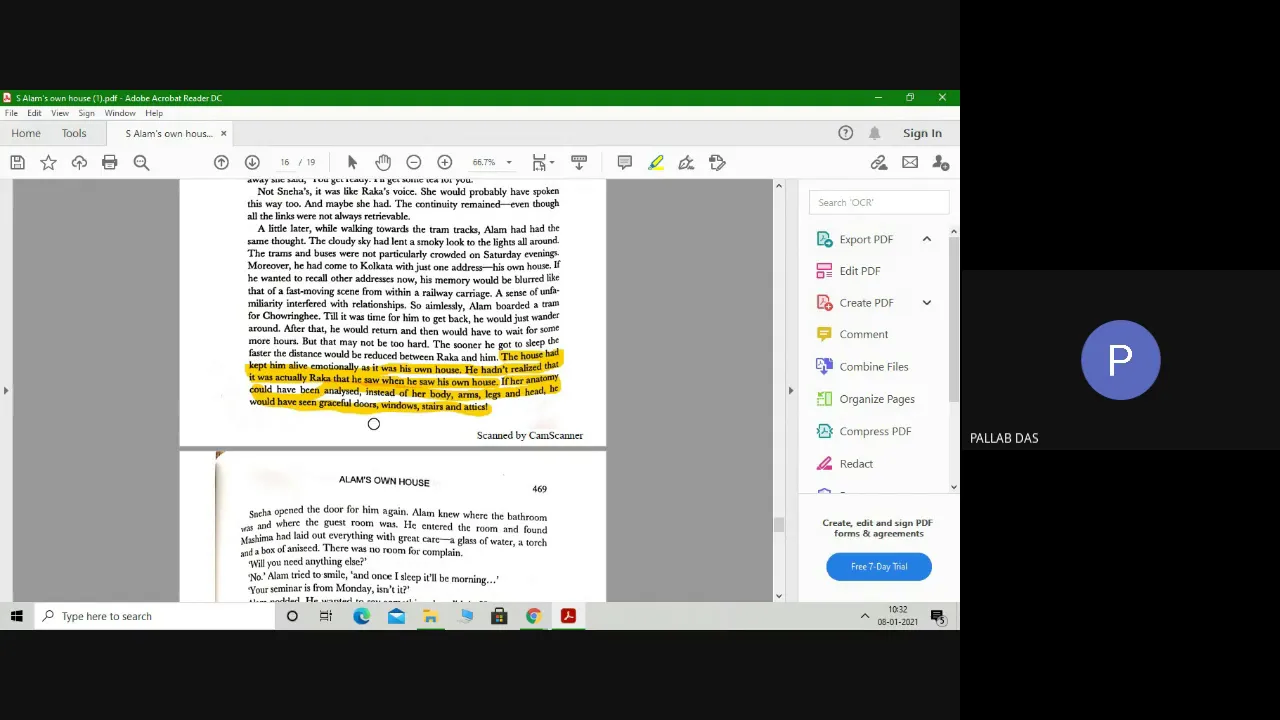Viewport: 1280px width, 720px height.
Task: Open the Action Center notifications
Action: tap(938, 616)
